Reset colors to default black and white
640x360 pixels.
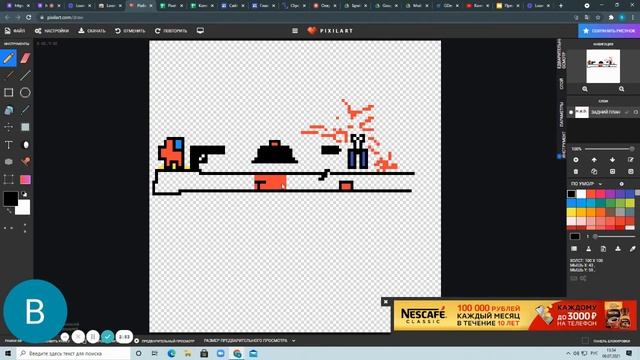[x=24, y=194]
